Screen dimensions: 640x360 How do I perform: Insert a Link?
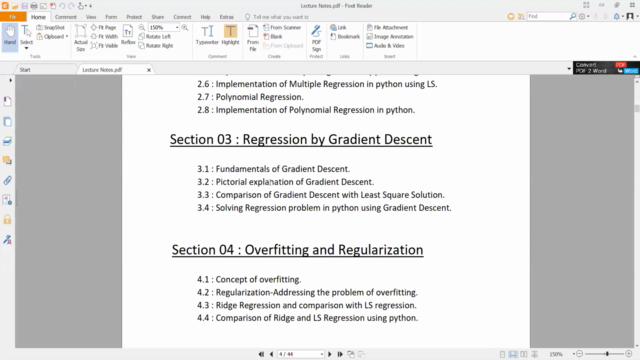pyautogui.click(x=338, y=27)
